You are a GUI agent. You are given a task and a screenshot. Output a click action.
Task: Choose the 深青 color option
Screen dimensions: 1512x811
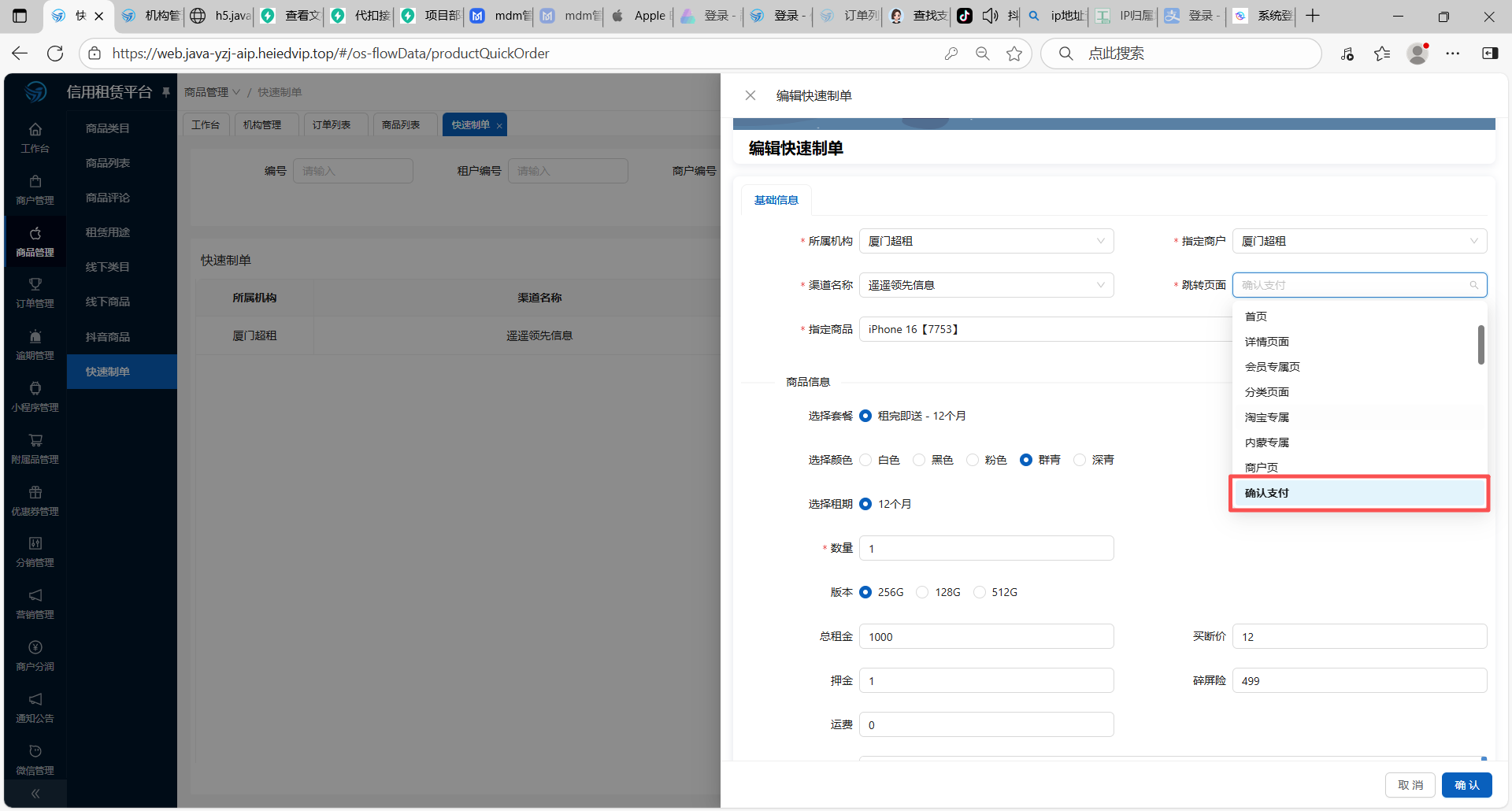[1080, 460]
